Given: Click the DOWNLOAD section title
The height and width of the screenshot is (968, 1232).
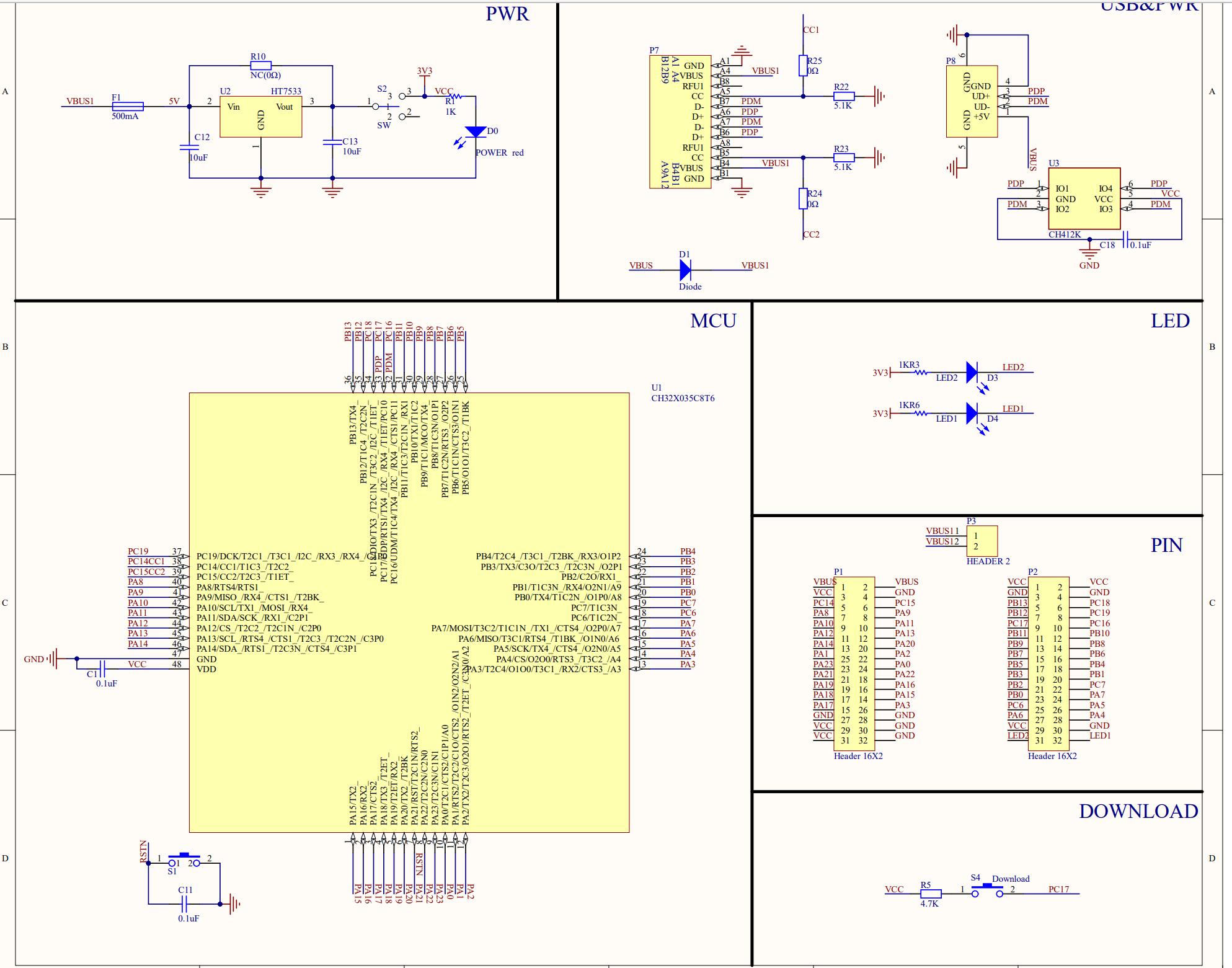Looking at the screenshot, I should tap(1138, 811).
